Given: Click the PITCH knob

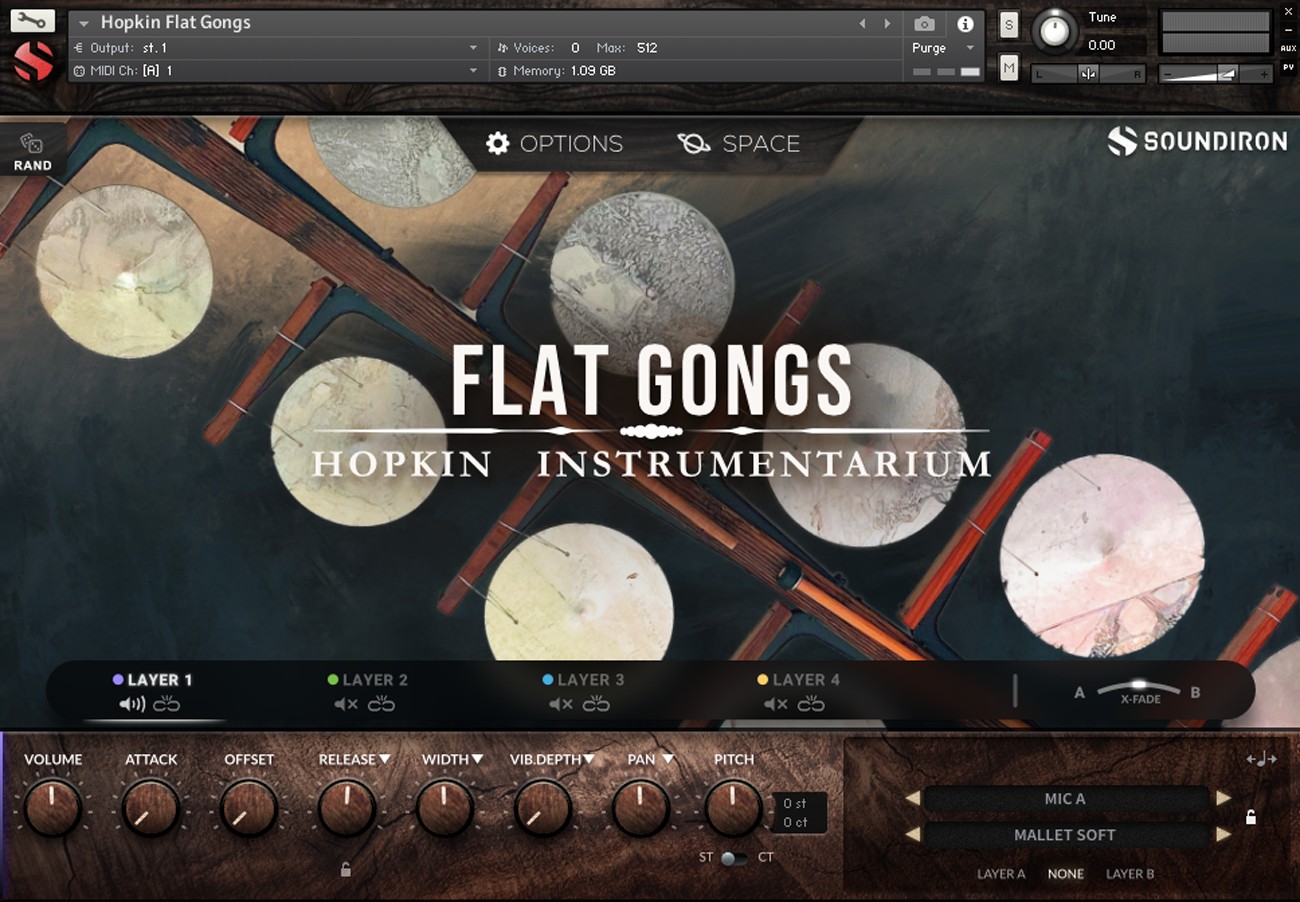Looking at the screenshot, I should point(733,808).
